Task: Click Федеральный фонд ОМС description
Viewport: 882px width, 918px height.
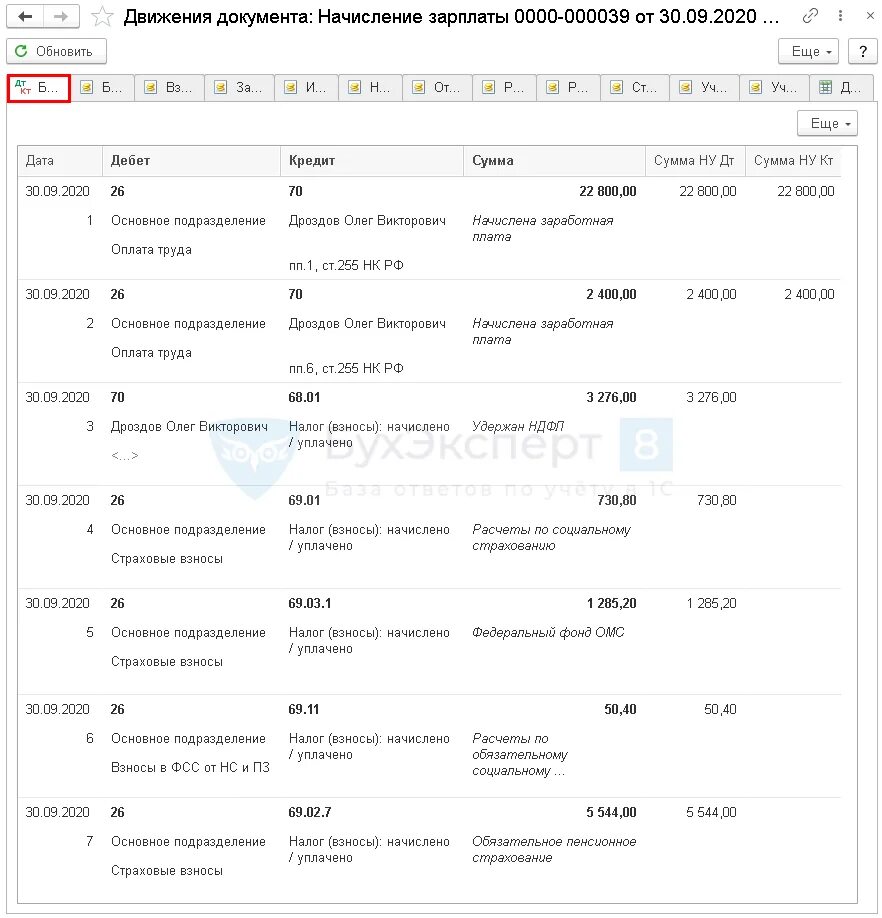Action: [548, 633]
